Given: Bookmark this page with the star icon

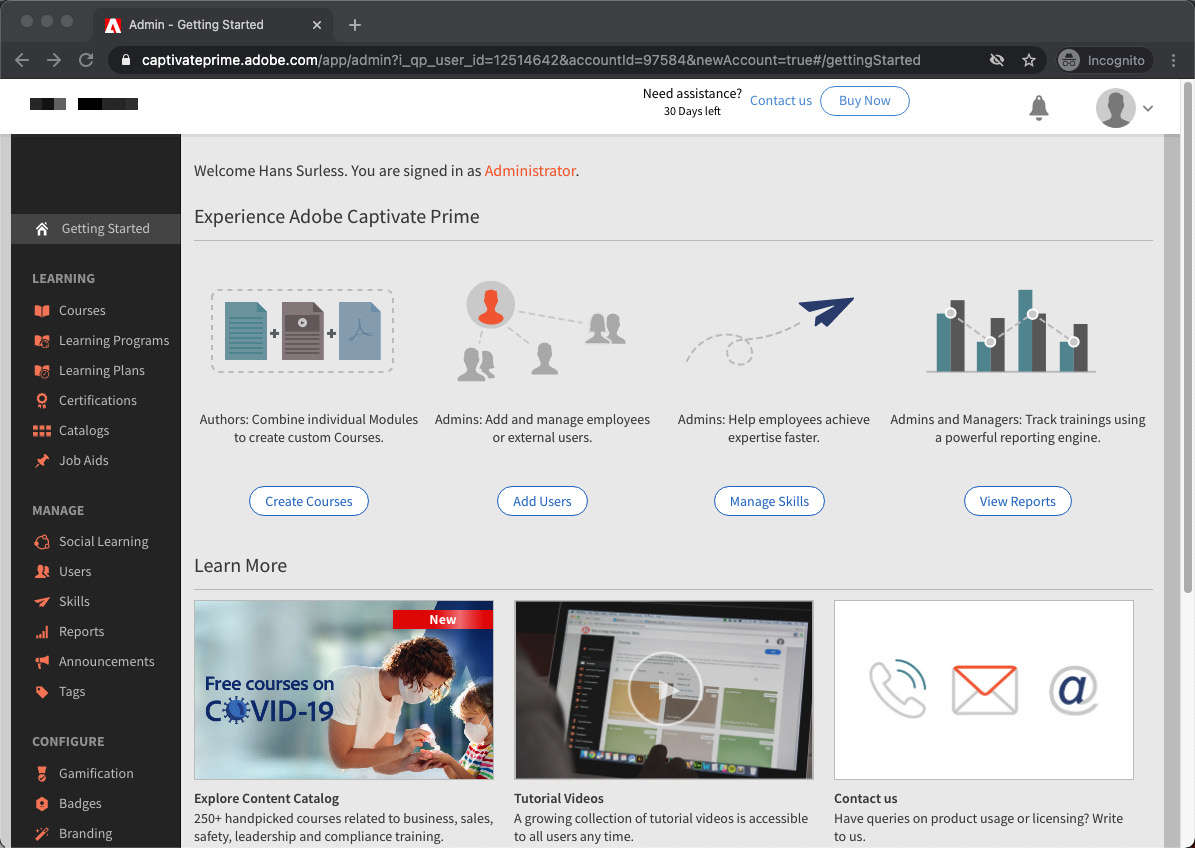Looking at the screenshot, I should 1029,60.
